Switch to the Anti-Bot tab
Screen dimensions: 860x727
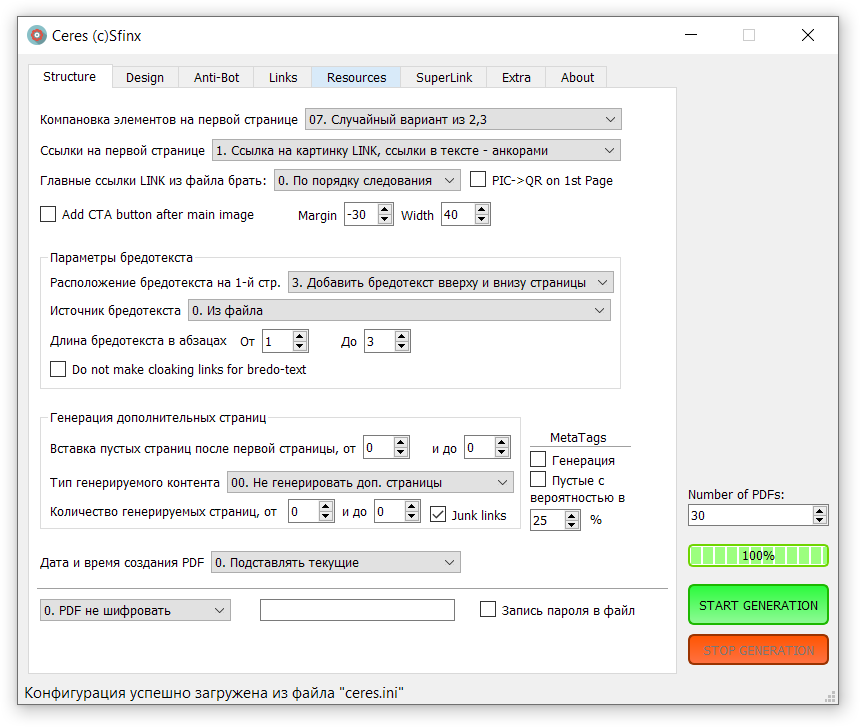pyautogui.click(x=216, y=77)
